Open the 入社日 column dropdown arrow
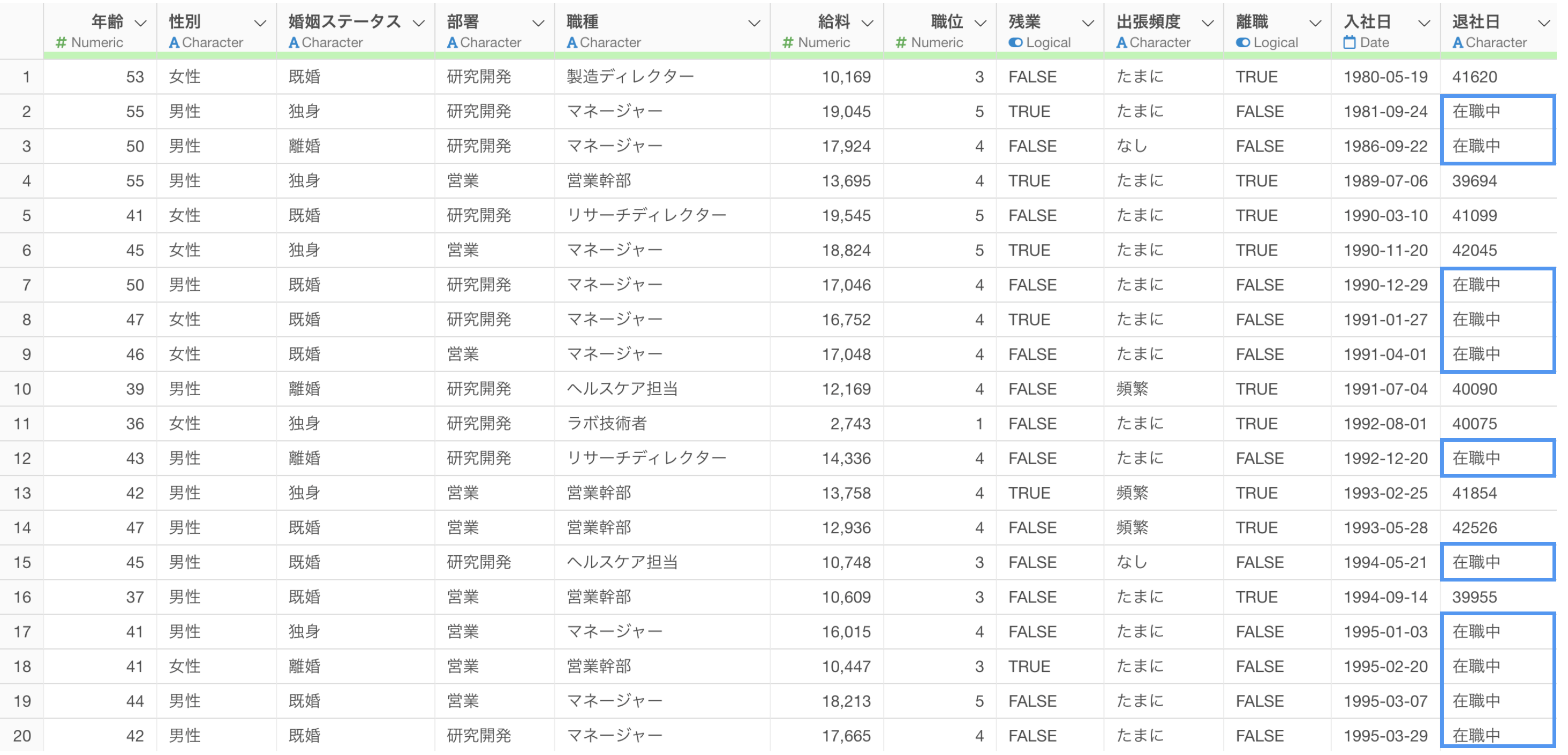 1424,23
